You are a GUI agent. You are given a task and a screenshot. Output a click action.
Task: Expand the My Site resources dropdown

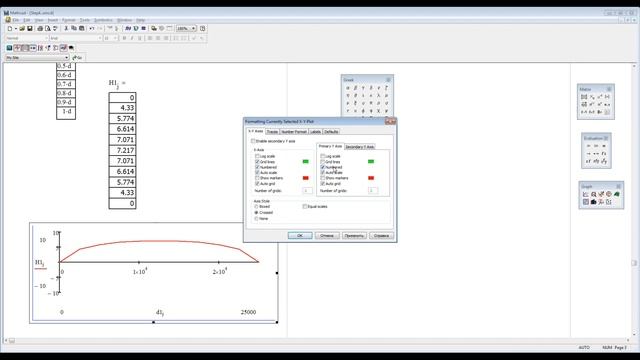[x=66, y=58]
